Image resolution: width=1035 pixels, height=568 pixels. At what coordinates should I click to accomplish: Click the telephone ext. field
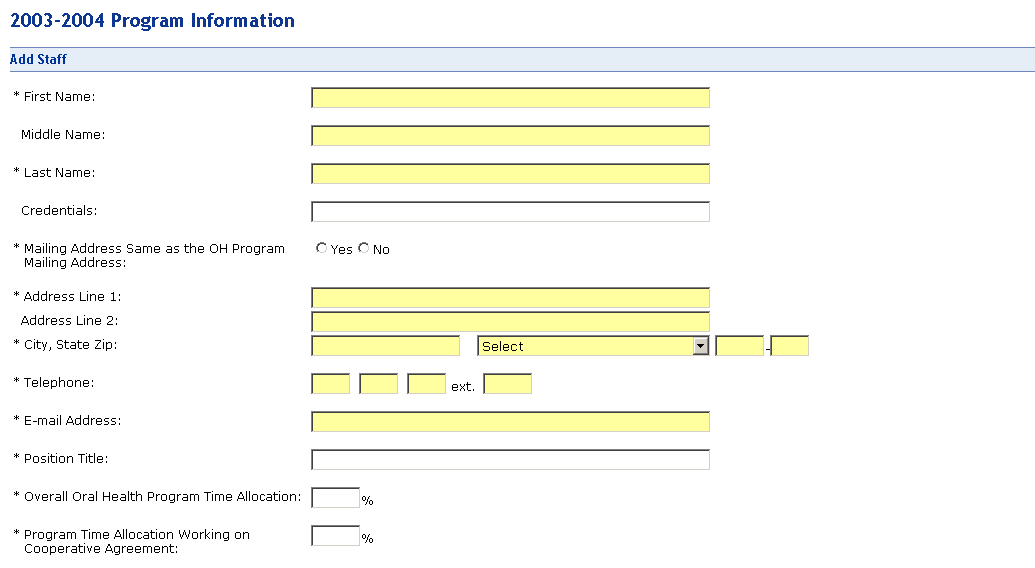coord(507,384)
